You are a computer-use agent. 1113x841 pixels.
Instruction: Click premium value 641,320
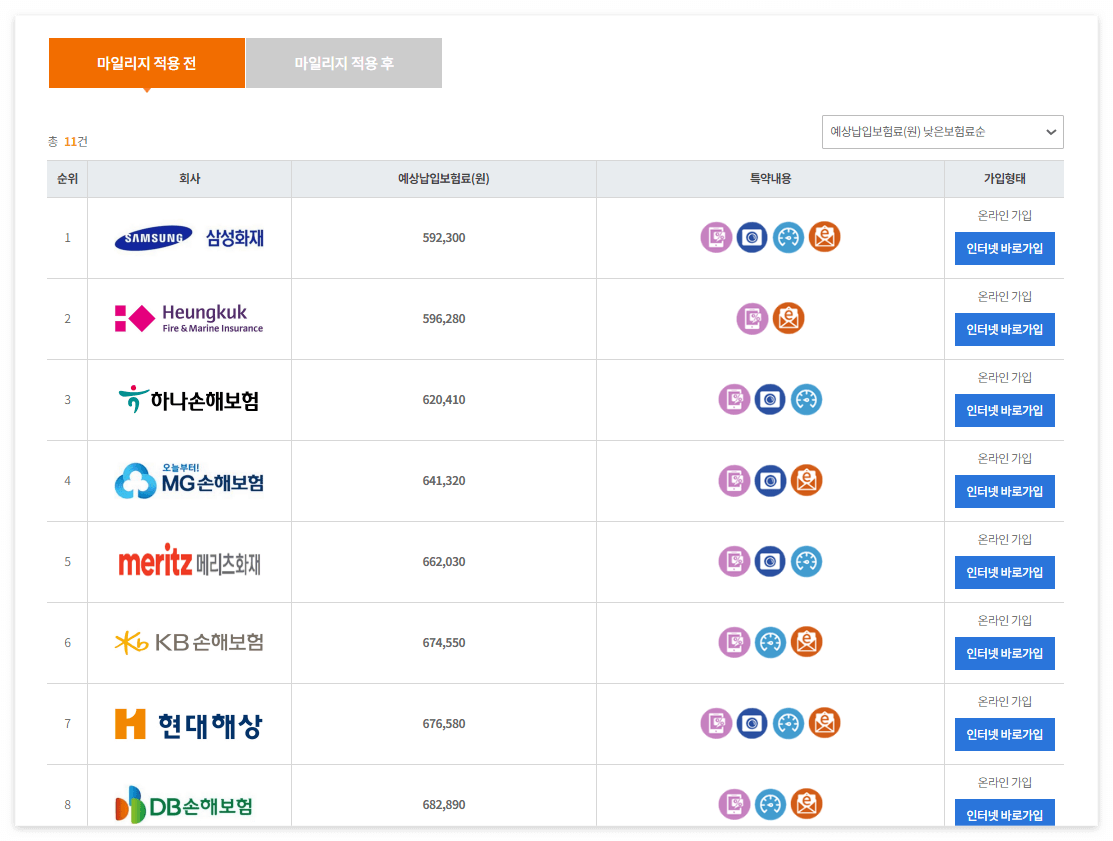pos(444,480)
